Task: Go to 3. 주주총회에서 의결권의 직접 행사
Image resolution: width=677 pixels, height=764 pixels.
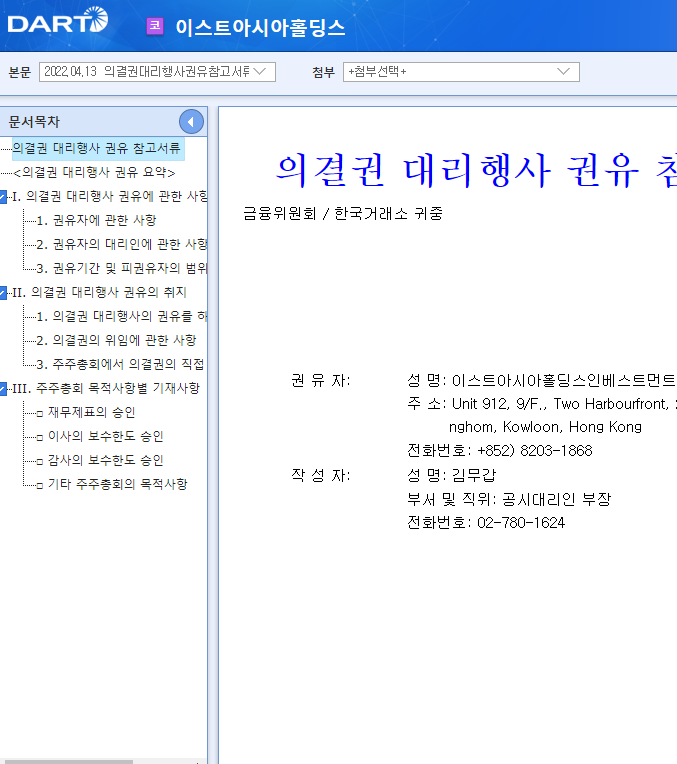Action: coord(120,364)
